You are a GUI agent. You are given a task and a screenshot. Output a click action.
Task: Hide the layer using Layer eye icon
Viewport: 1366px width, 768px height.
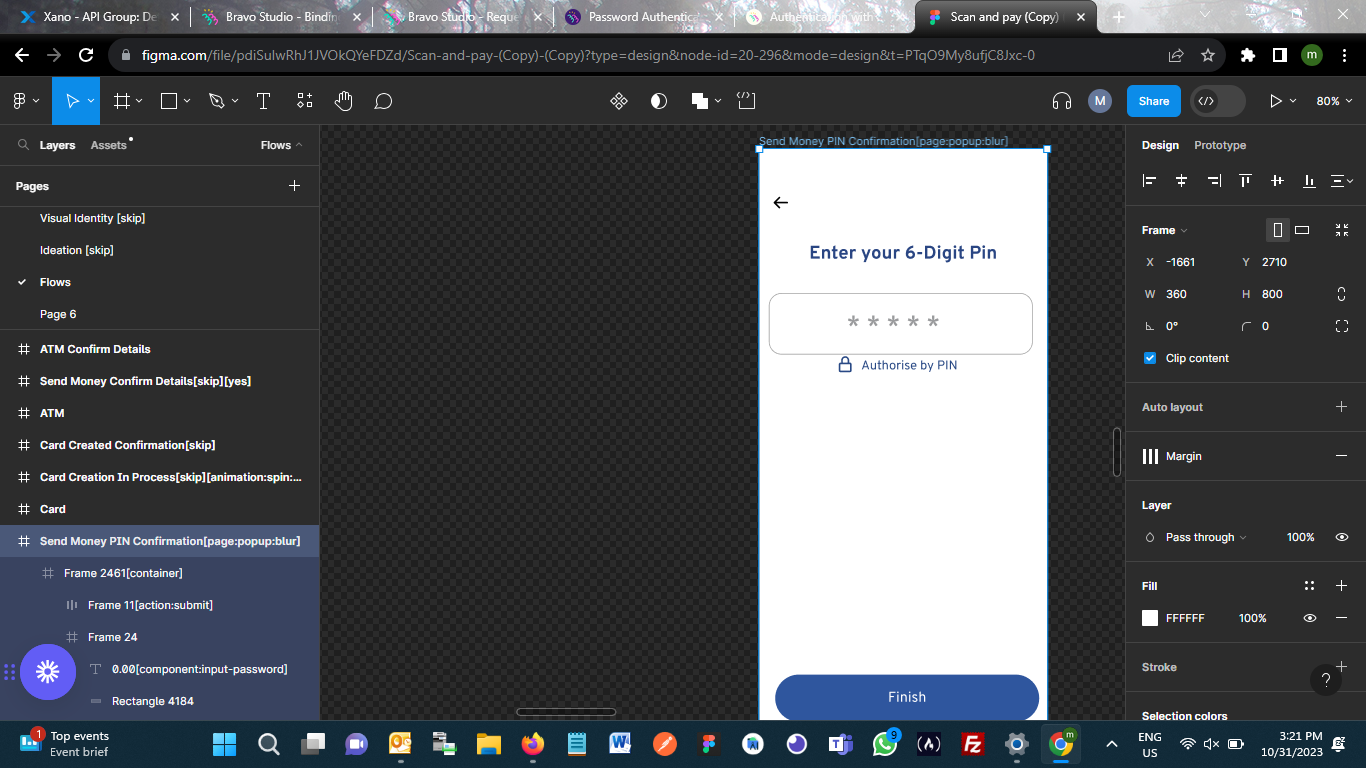pyautogui.click(x=1342, y=537)
